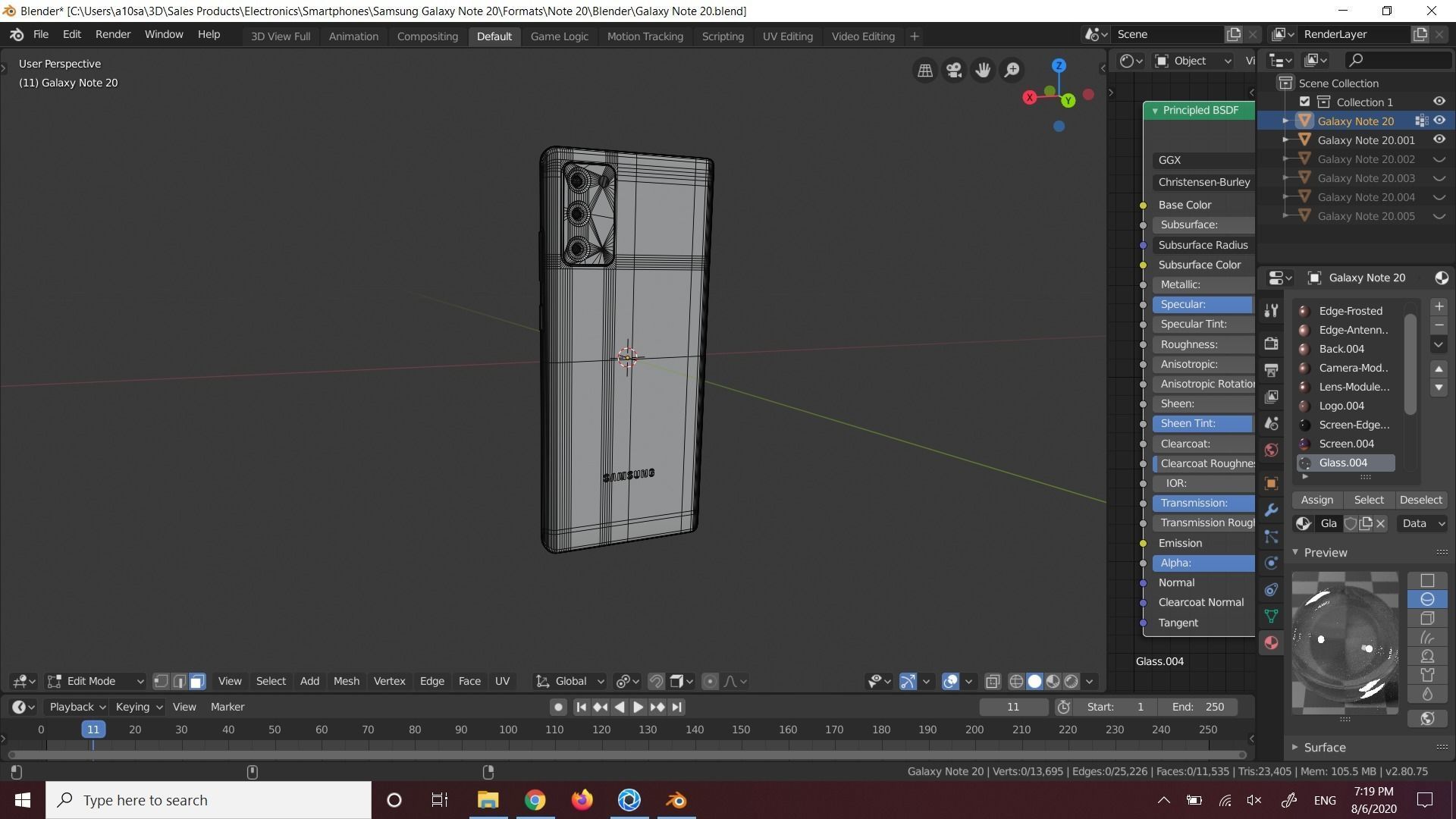Open the Modifiers wrench tab
The height and width of the screenshot is (819, 1456).
tap(1272, 510)
